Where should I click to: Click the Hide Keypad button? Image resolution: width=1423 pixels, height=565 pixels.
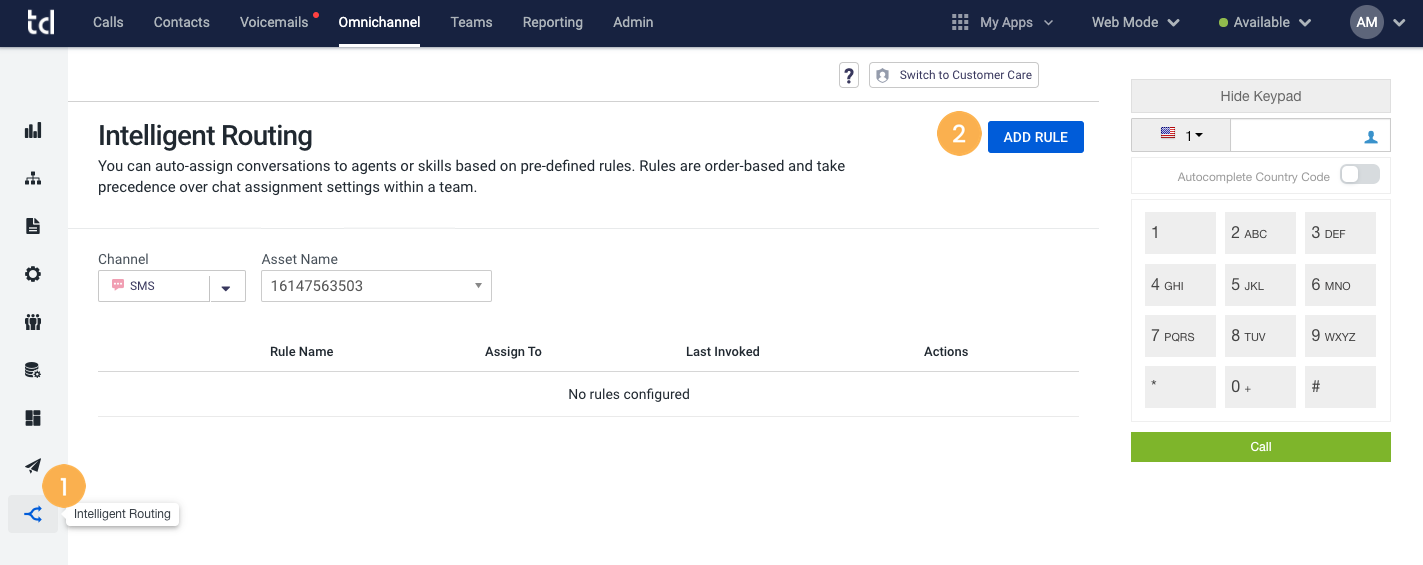pyautogui.click(x=1261, y=96)
